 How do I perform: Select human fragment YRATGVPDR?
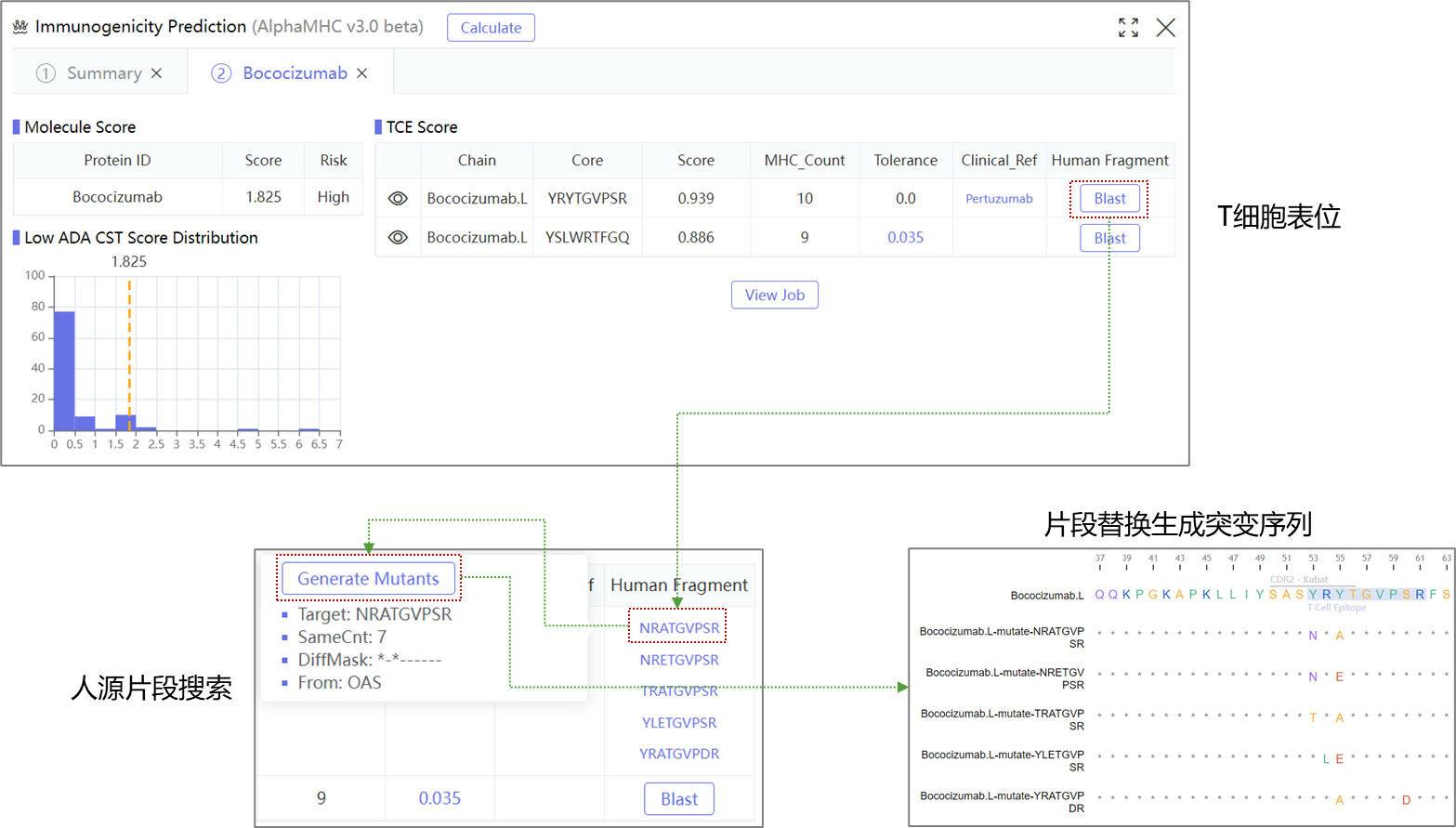(x=679, y=754)
